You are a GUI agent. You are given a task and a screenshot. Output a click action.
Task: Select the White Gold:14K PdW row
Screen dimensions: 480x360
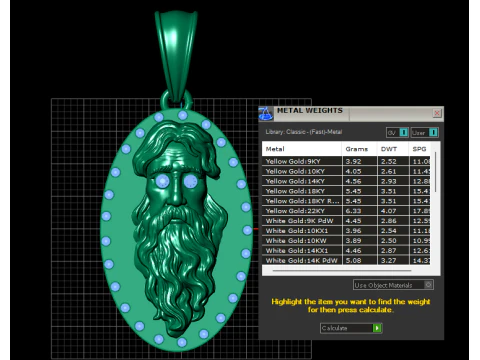(x=346, y=260)
